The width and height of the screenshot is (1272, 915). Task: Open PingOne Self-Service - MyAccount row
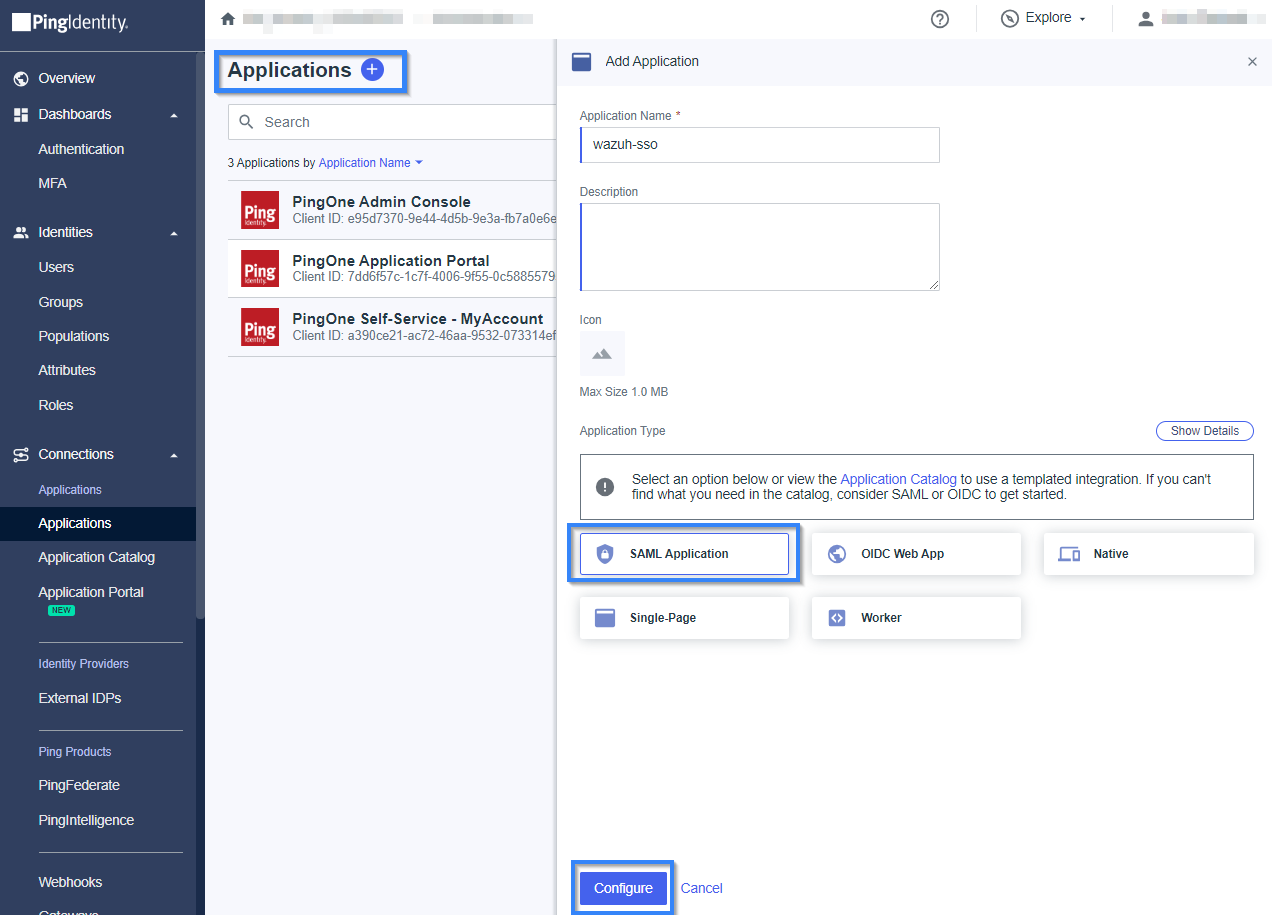(392, 327)
